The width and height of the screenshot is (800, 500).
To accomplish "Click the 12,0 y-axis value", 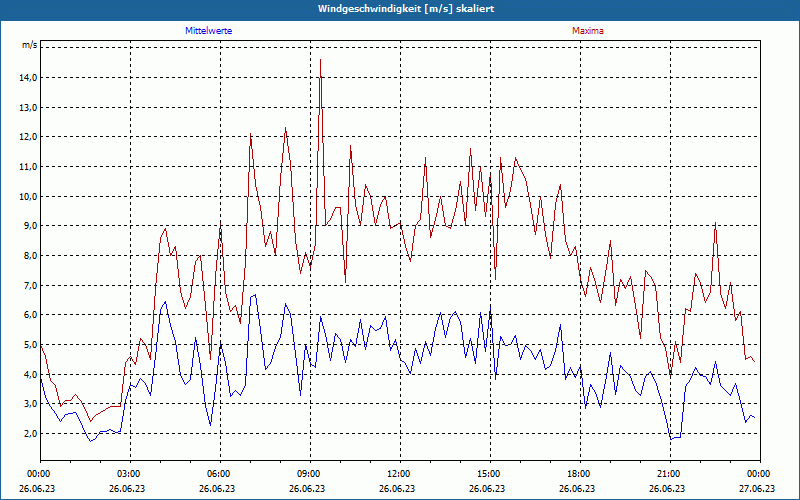I will 28,137.
